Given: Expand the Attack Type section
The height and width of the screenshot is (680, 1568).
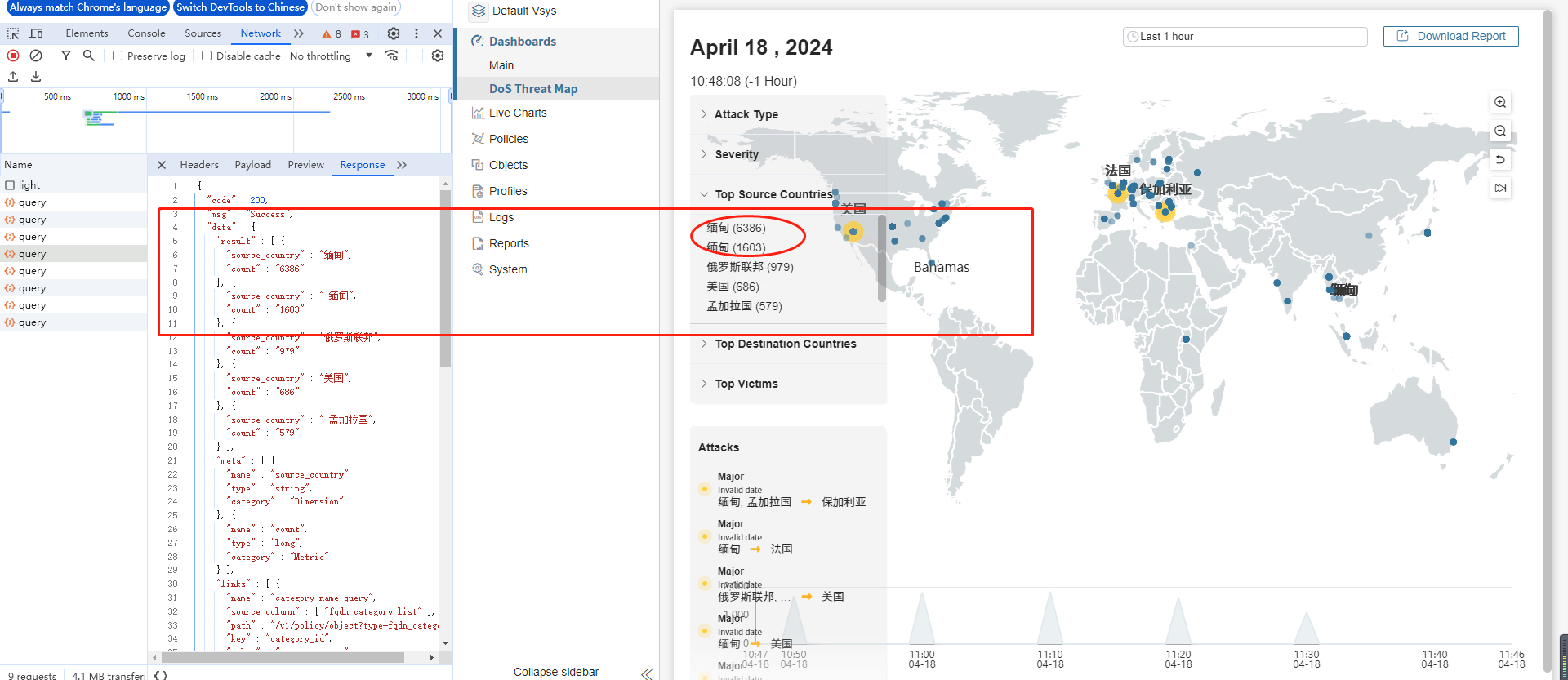Looking at the screenshot, I should [746, 114].
